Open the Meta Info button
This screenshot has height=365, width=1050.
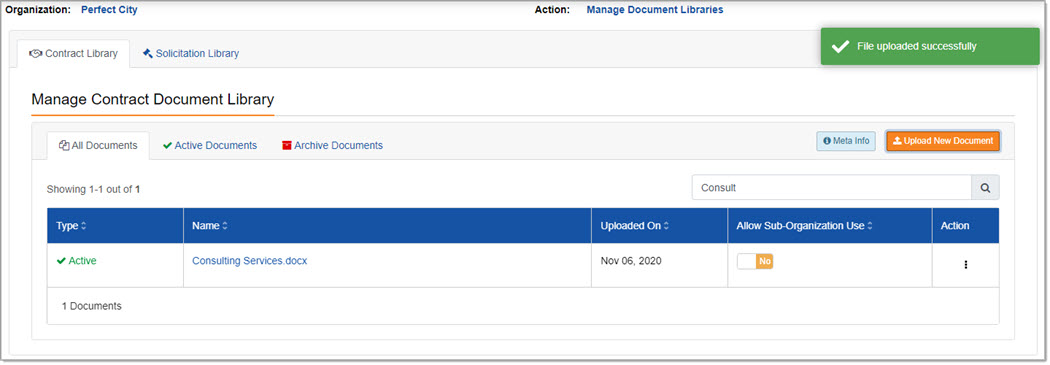pyautogui.click(x=846, y=141)
